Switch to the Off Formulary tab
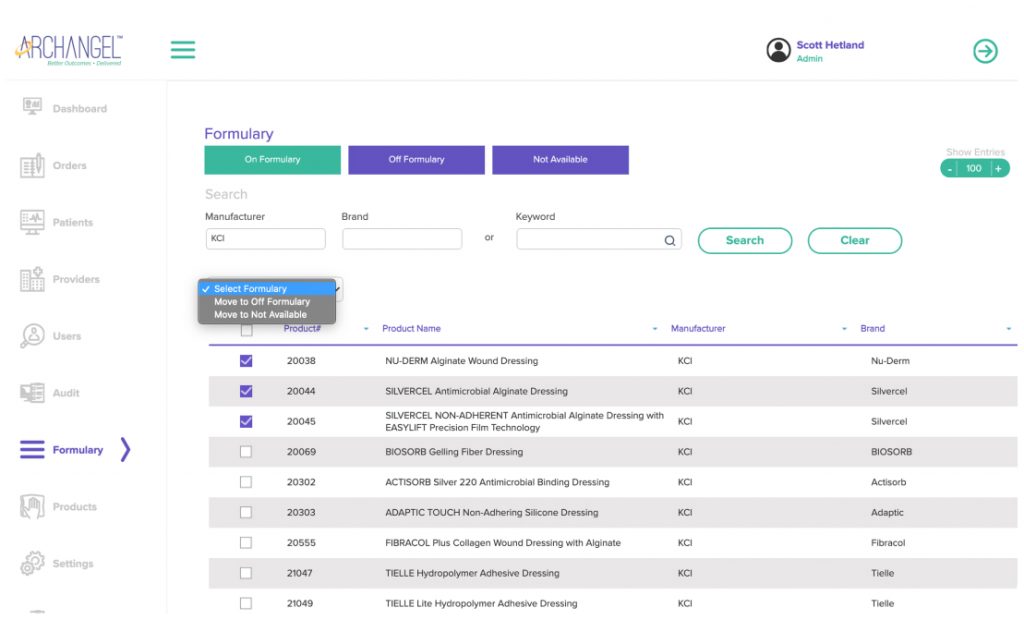 [416, 160]
